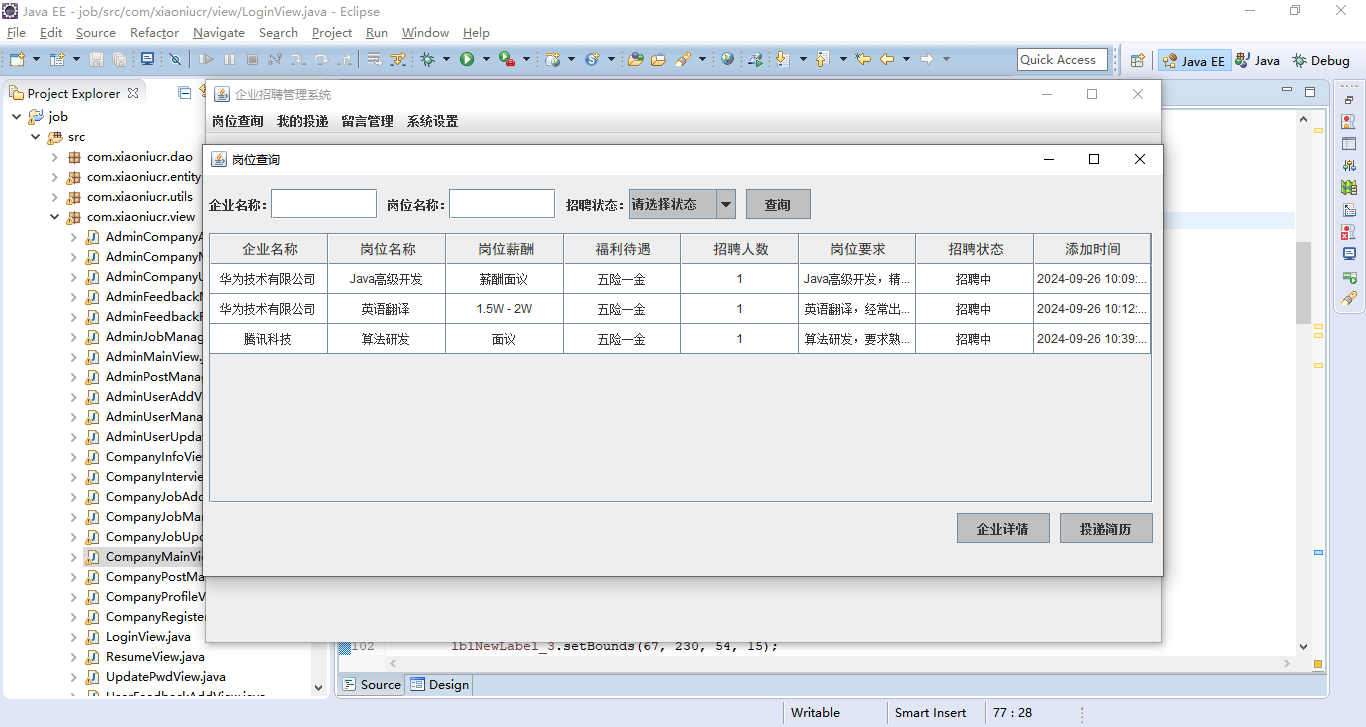Click the map icon in right trim bar

click(x=1350, y=187)
